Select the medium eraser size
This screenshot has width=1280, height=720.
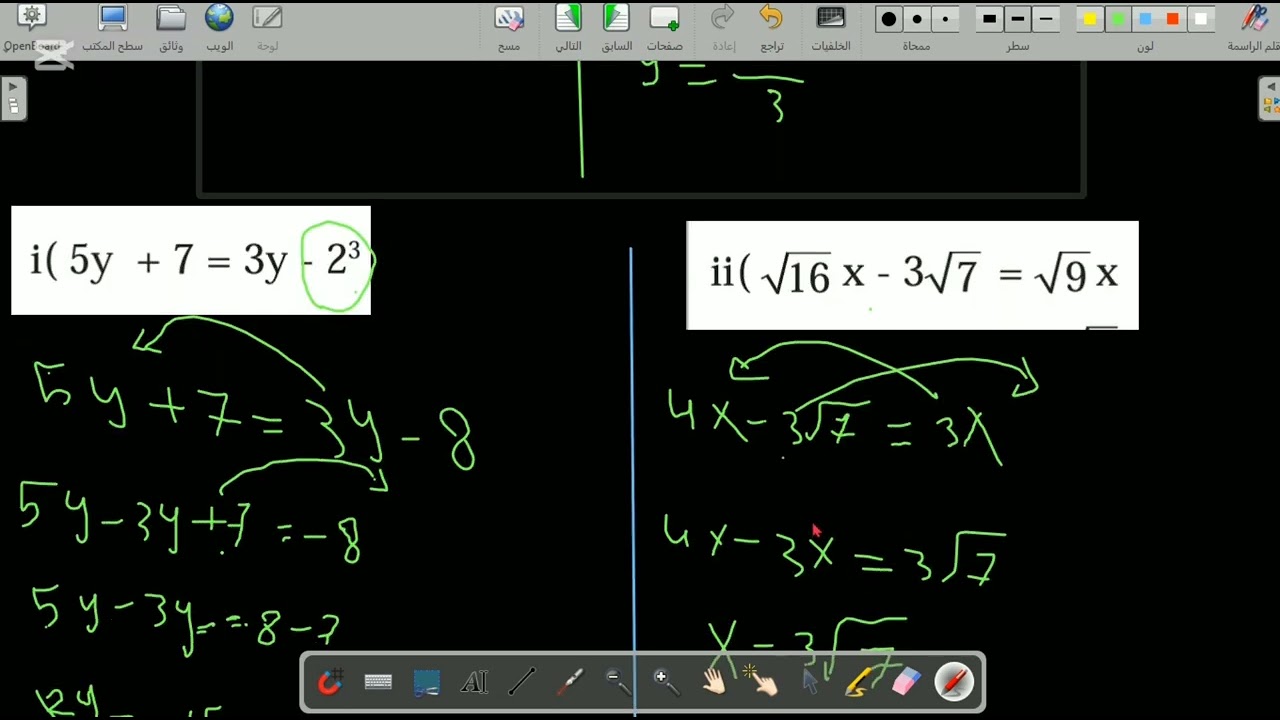pos(917,19)
